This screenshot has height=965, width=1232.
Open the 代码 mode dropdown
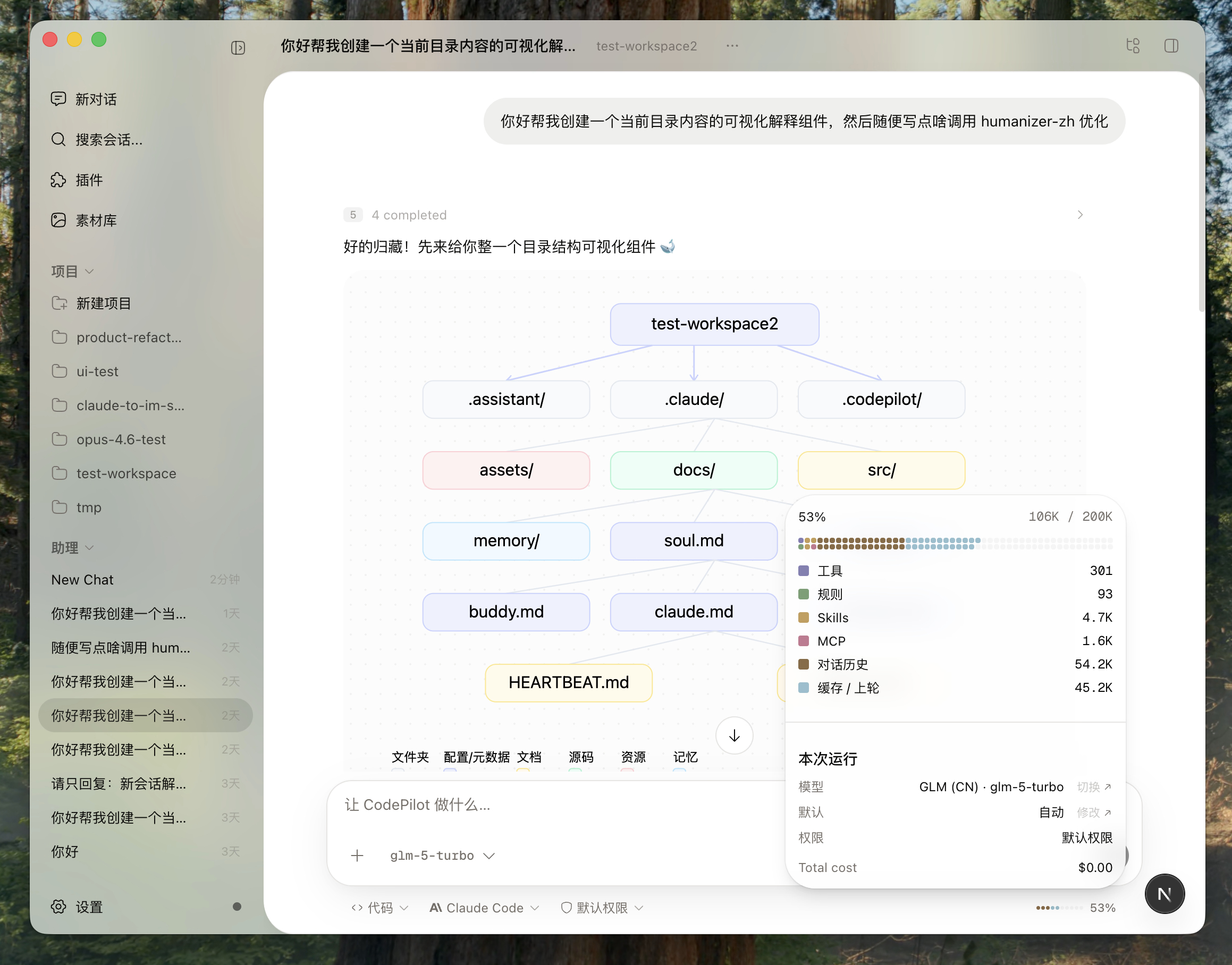[379, 908]
